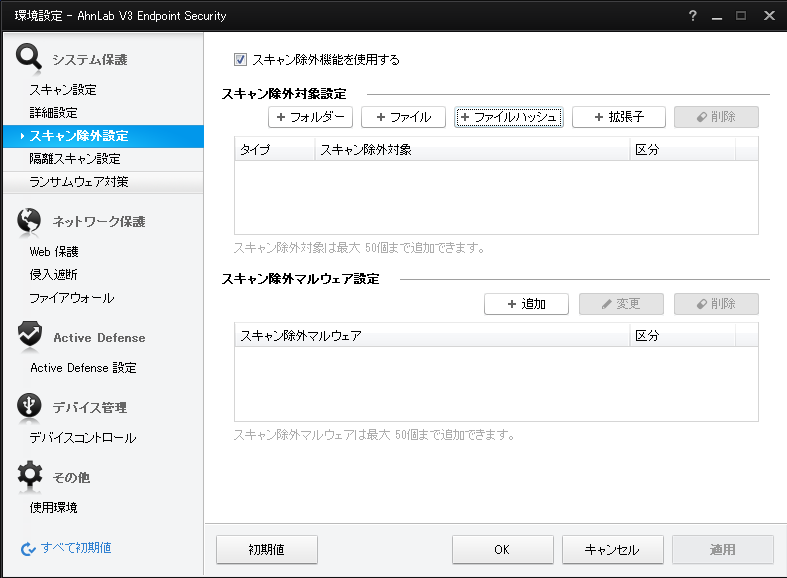This screenshot has width=787, height=578.
Task: Click the + ファイルハッシュ button
Action: pos(508,117)
